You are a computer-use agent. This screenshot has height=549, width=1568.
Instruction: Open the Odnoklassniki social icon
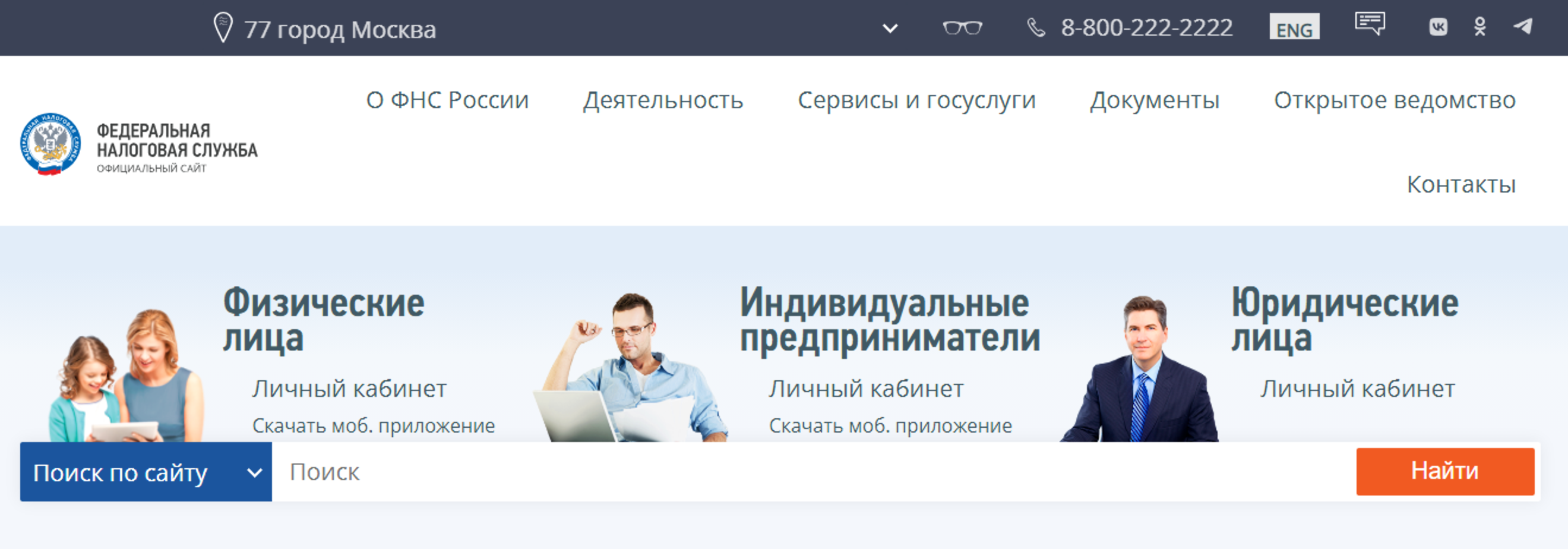pos(1480,27)
